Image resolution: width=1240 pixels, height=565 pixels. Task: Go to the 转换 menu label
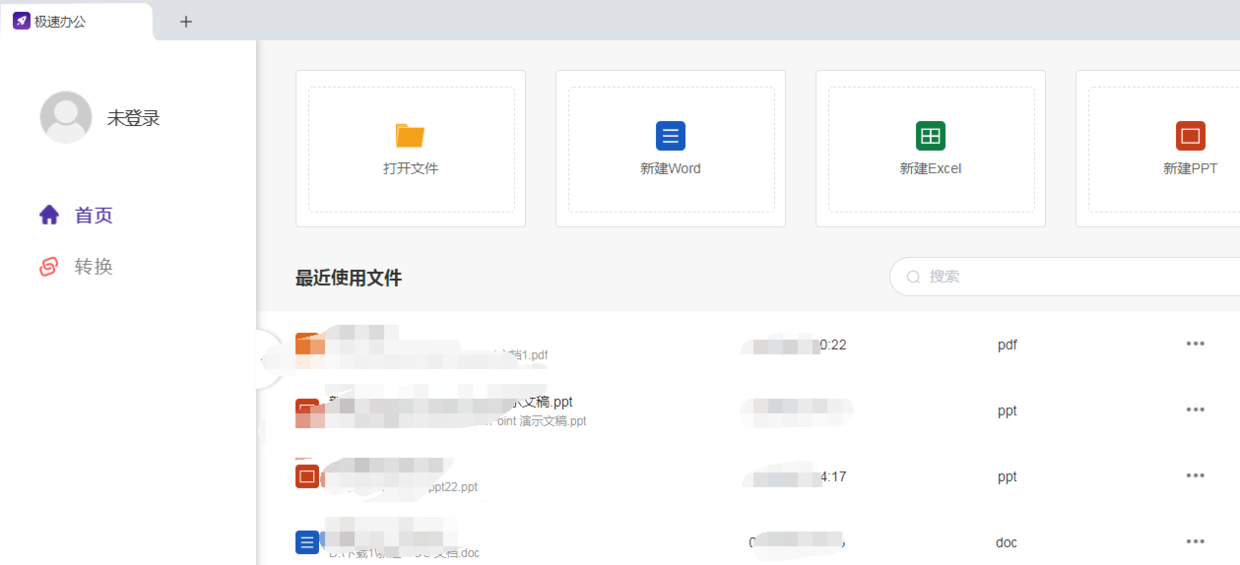94,266
